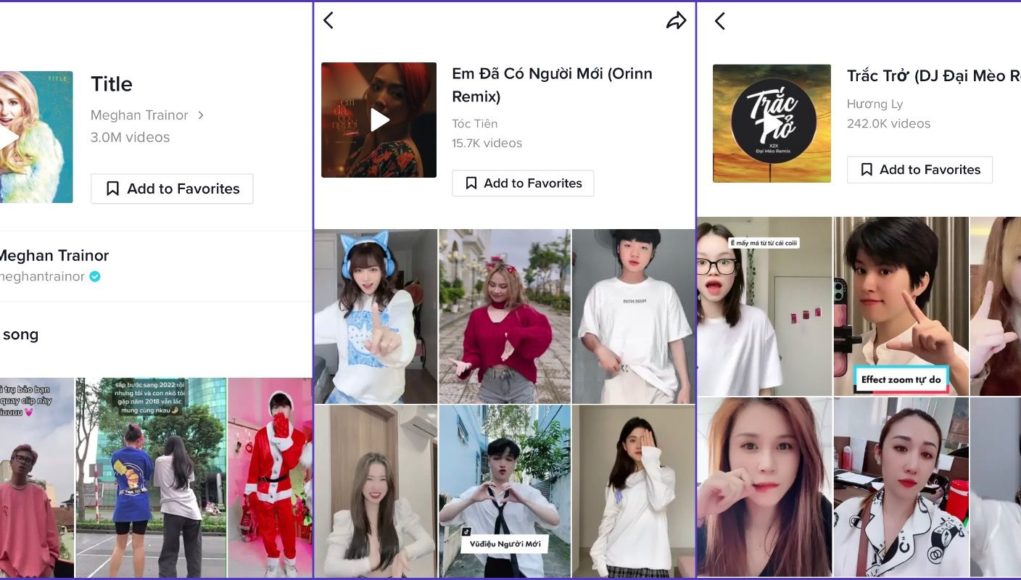Open video of girl with round glasses

(764, 306)
